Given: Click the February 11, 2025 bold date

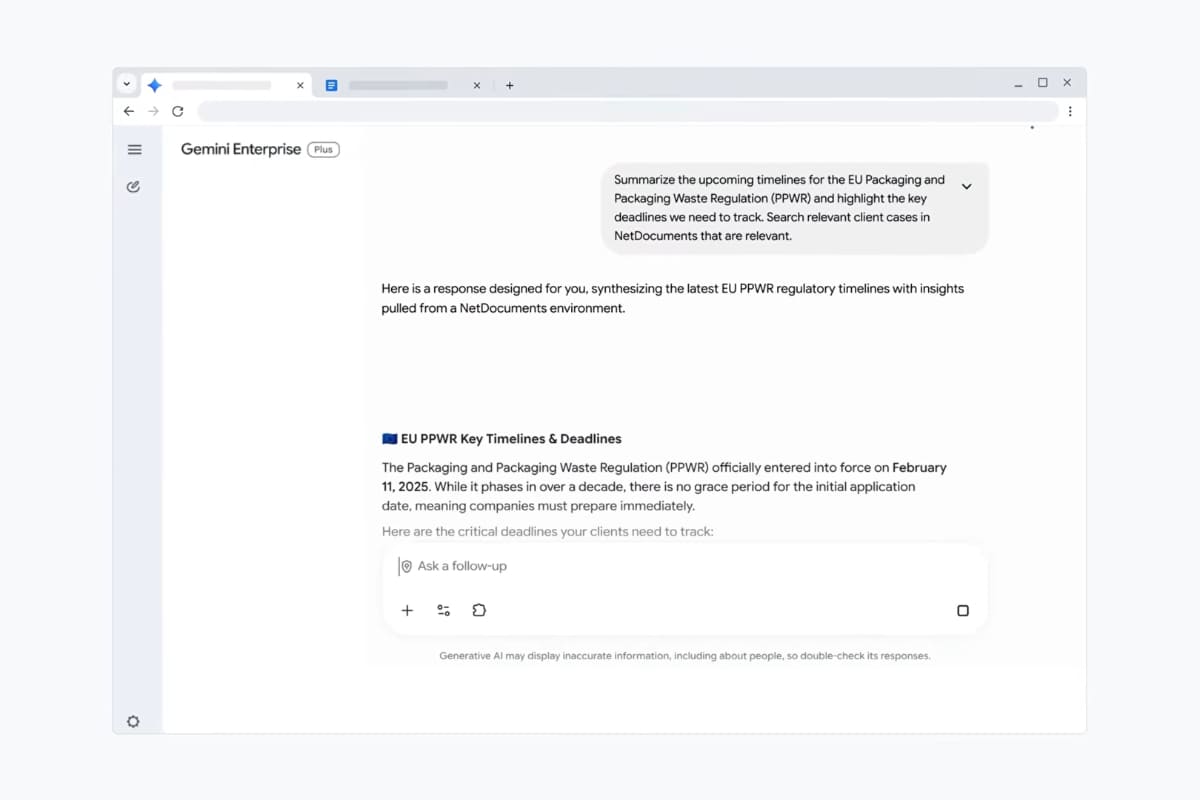Looking at the screenshot, I should [664, 477].
